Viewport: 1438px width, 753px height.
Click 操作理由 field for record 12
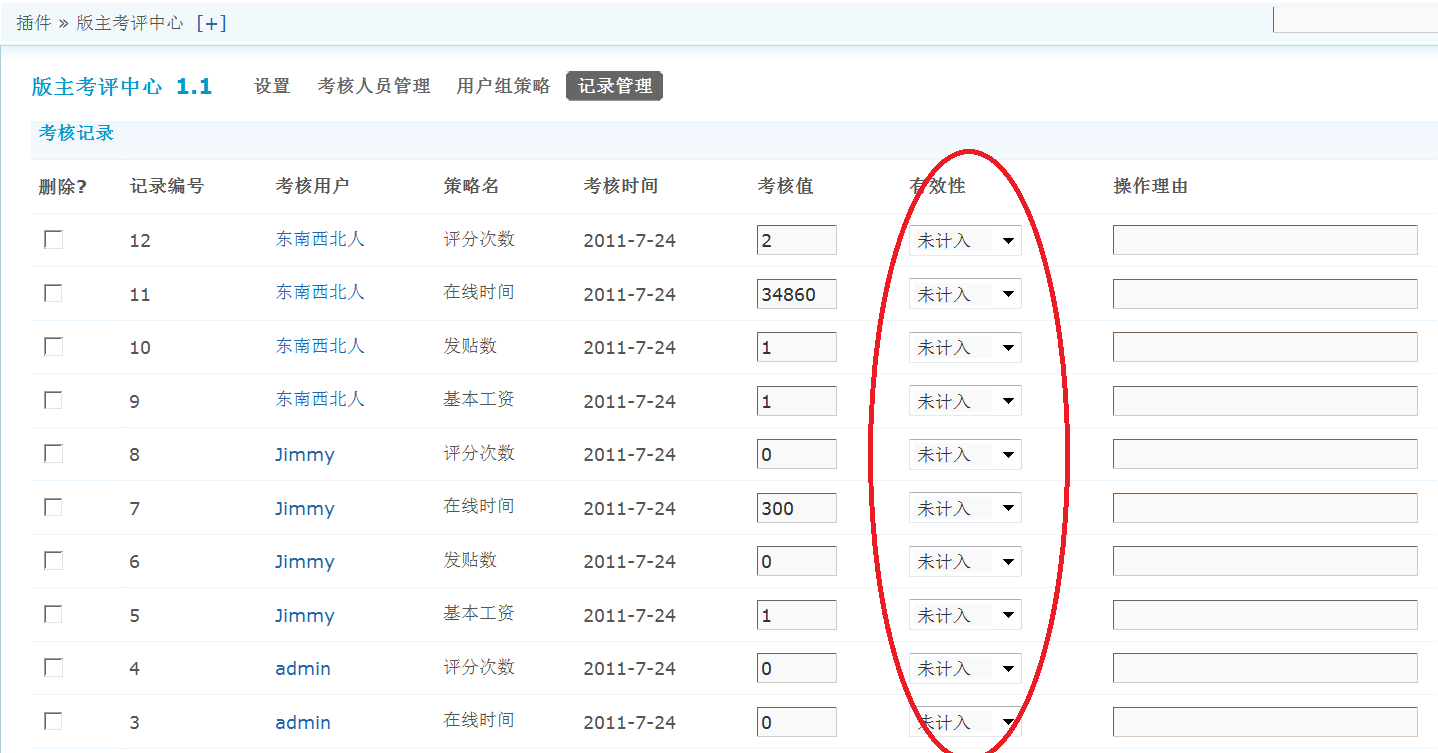click(1265, 240)
